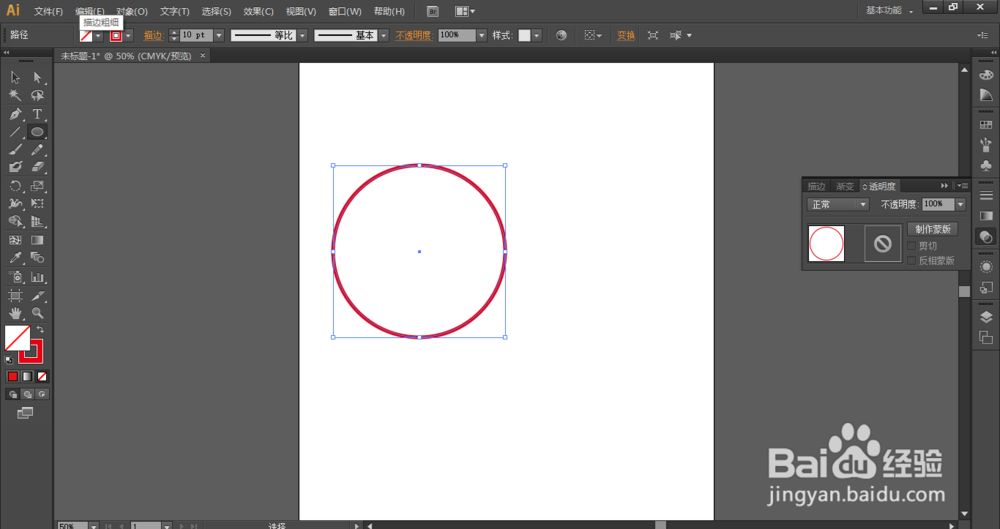Screen dimensions: 1000x529
Task: Select the Artboard tool
Action: pyautogui.click(x=15, y=295)
